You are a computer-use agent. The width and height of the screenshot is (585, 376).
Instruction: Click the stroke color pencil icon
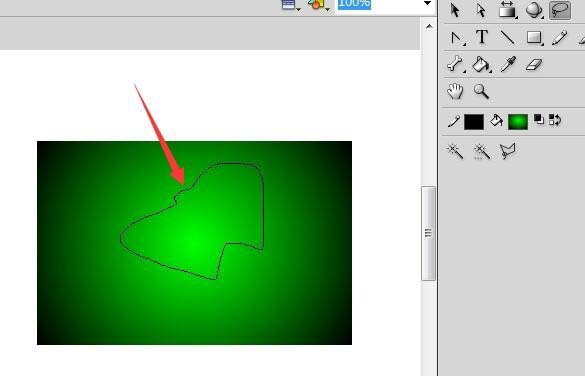454,121
